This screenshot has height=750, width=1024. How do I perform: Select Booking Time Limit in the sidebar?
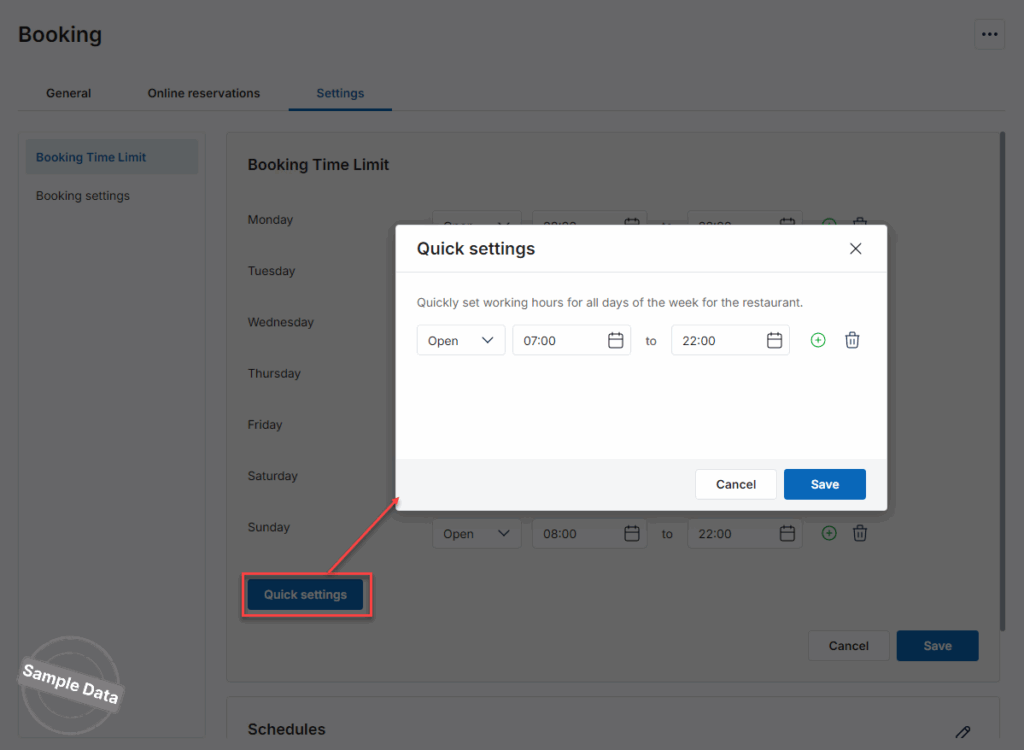pyautogui.click(x=91, y=157)
